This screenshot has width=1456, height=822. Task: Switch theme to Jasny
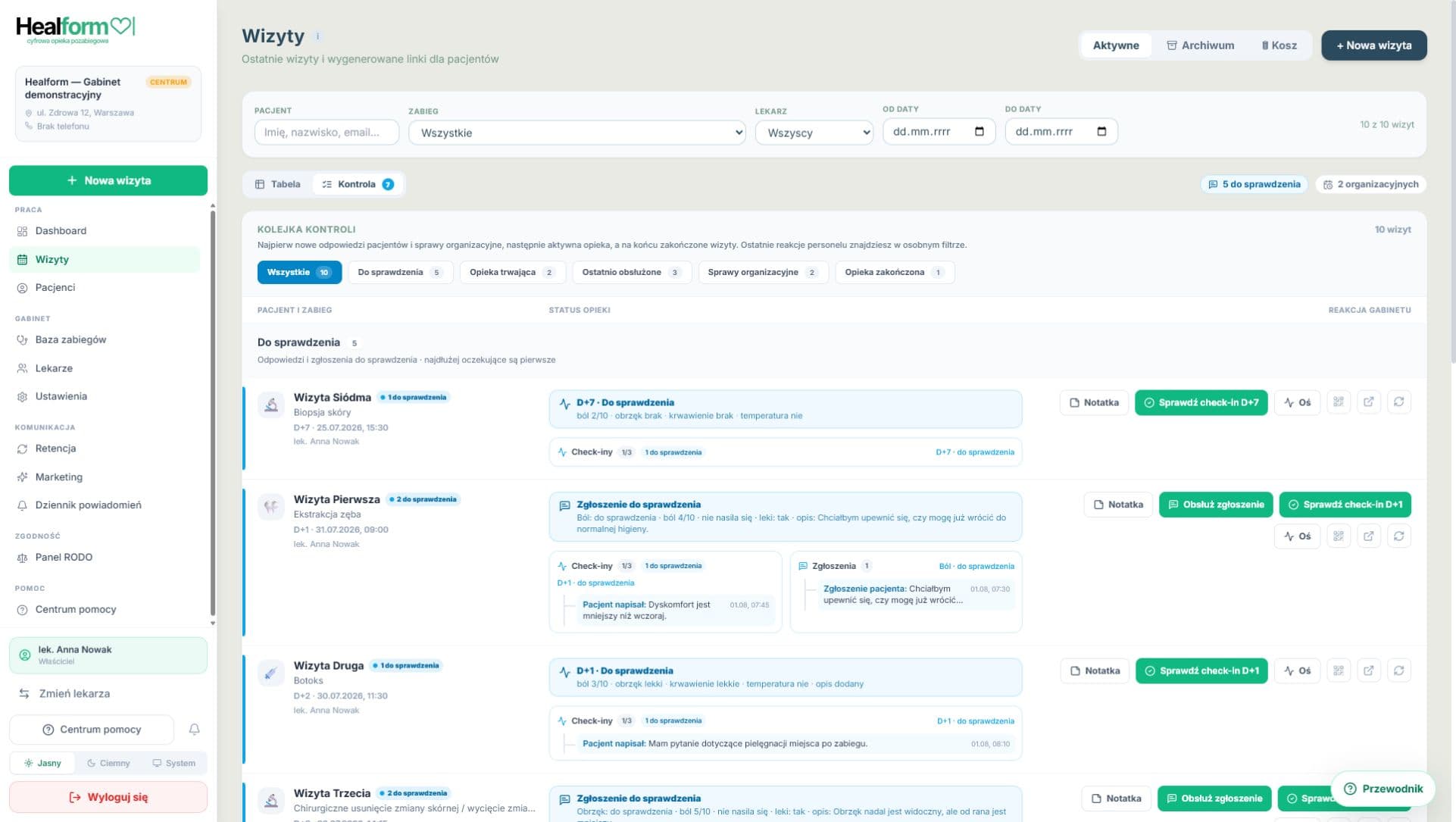42,763
